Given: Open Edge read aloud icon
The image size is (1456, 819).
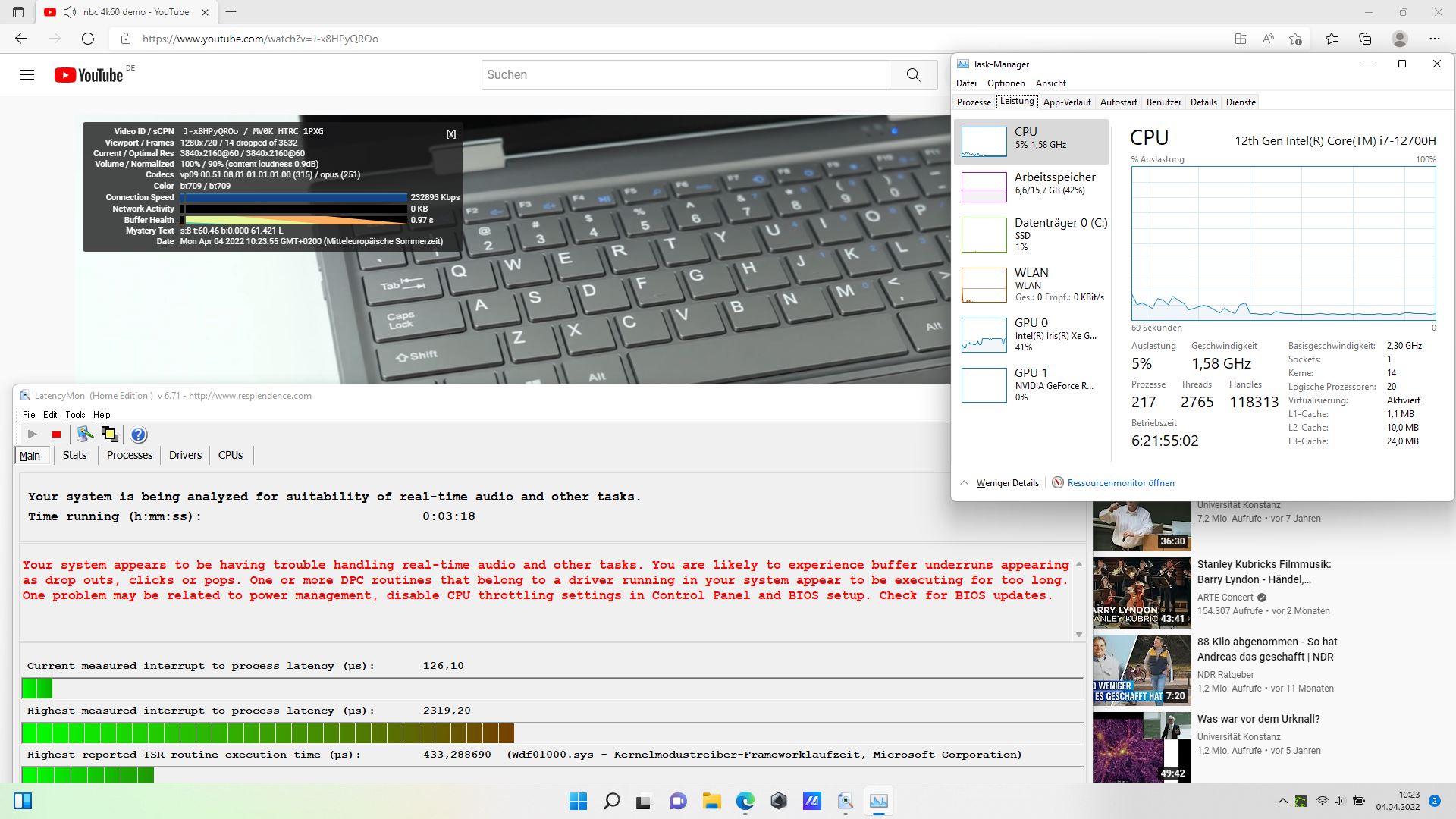Looking at the screenshot, I should (1268, 39).
